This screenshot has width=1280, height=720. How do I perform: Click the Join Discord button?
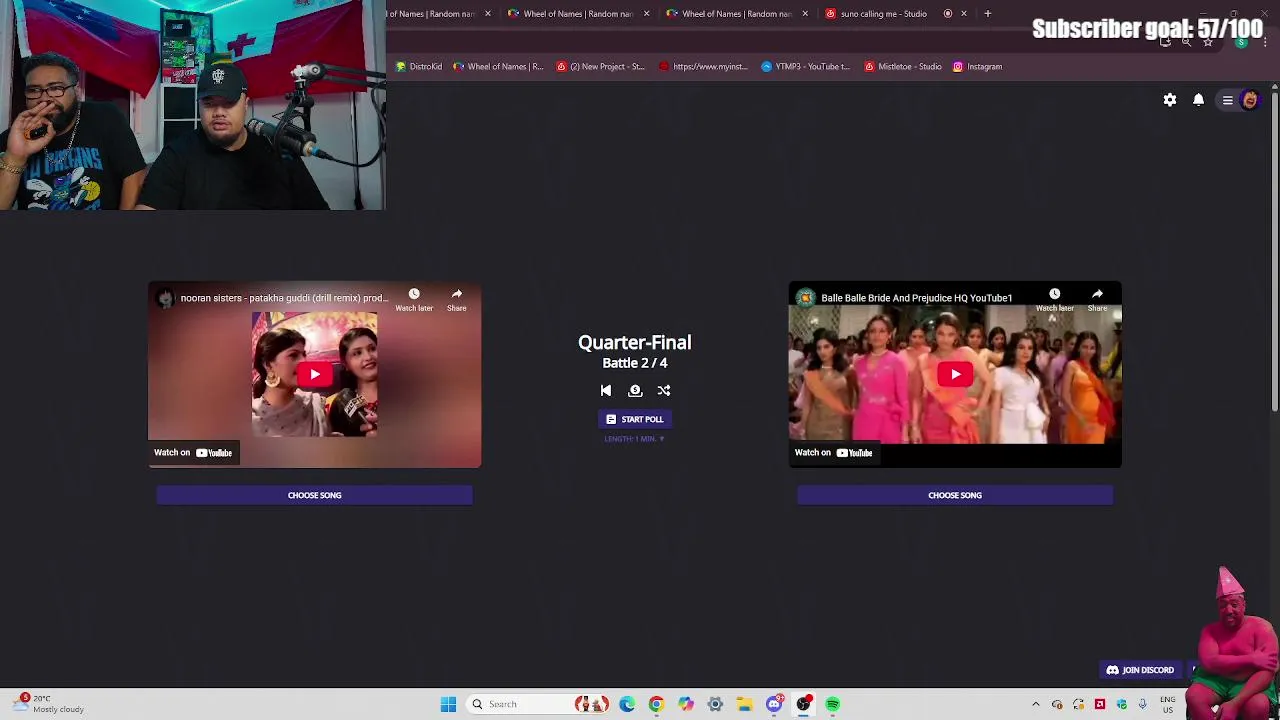pos(1141,670)
